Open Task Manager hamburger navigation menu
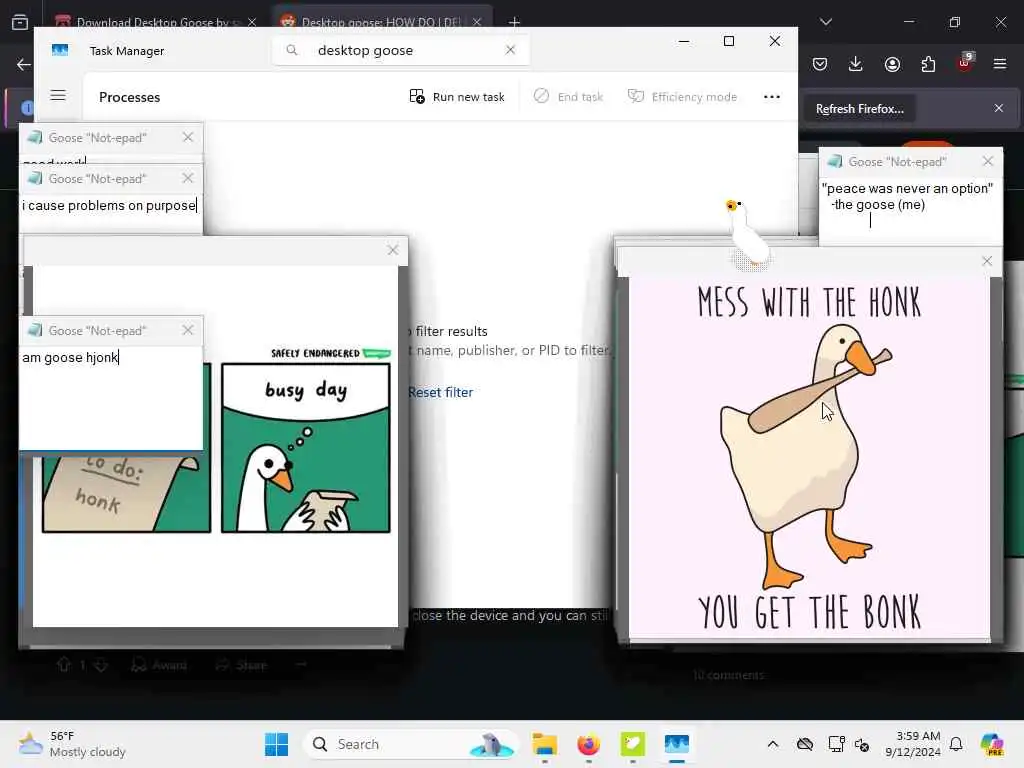 [58, 96]
